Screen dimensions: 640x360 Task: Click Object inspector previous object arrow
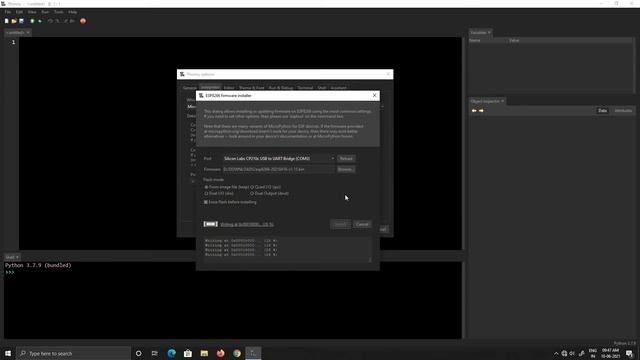click(474, 111)
